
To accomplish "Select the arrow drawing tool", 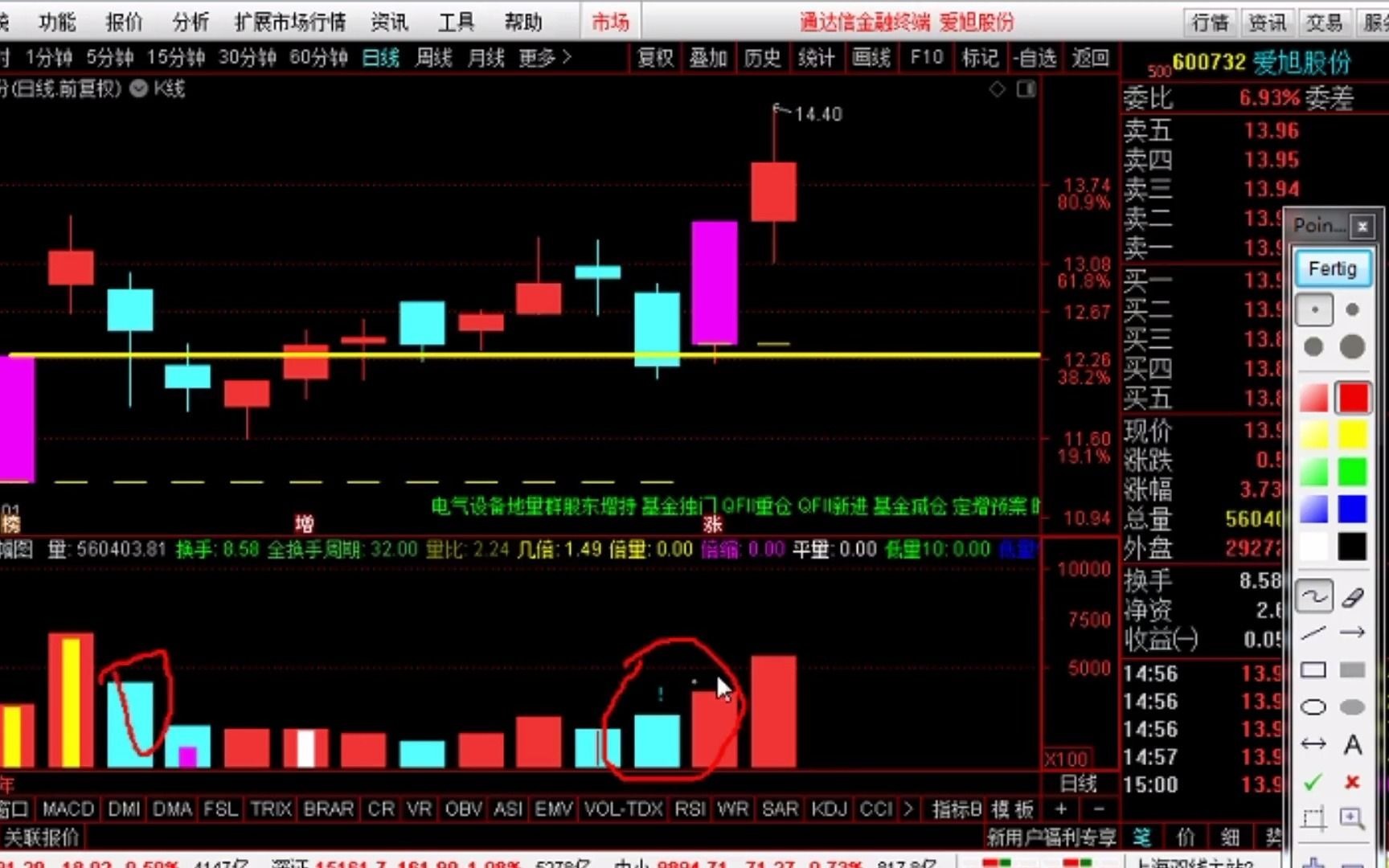I will (1353, 633).
